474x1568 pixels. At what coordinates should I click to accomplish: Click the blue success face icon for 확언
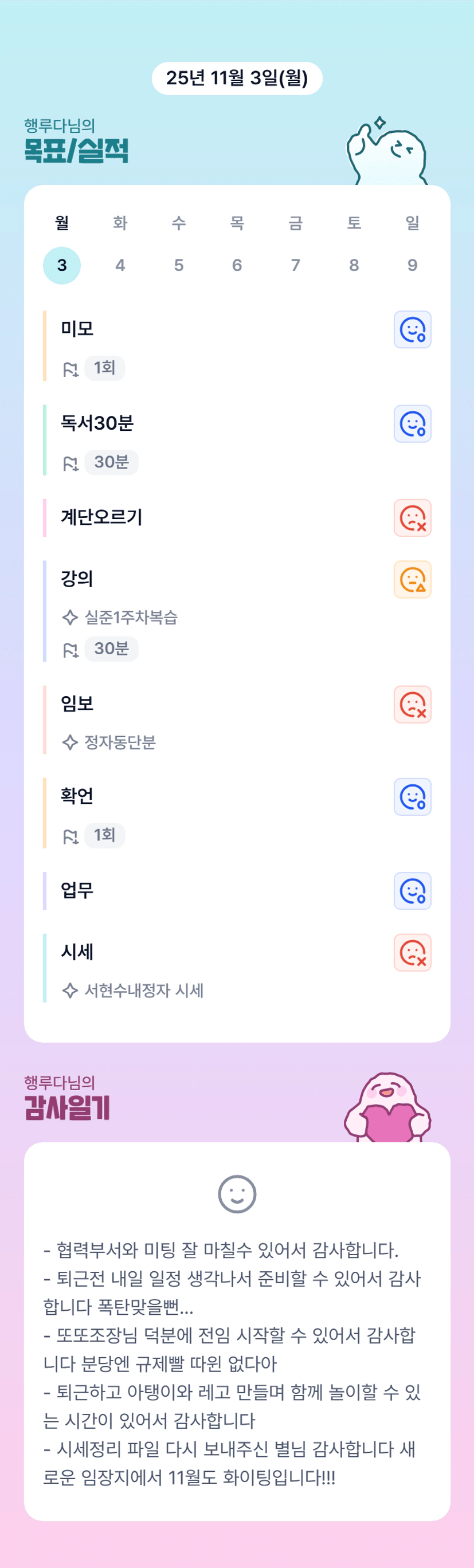tap(413, 797)
